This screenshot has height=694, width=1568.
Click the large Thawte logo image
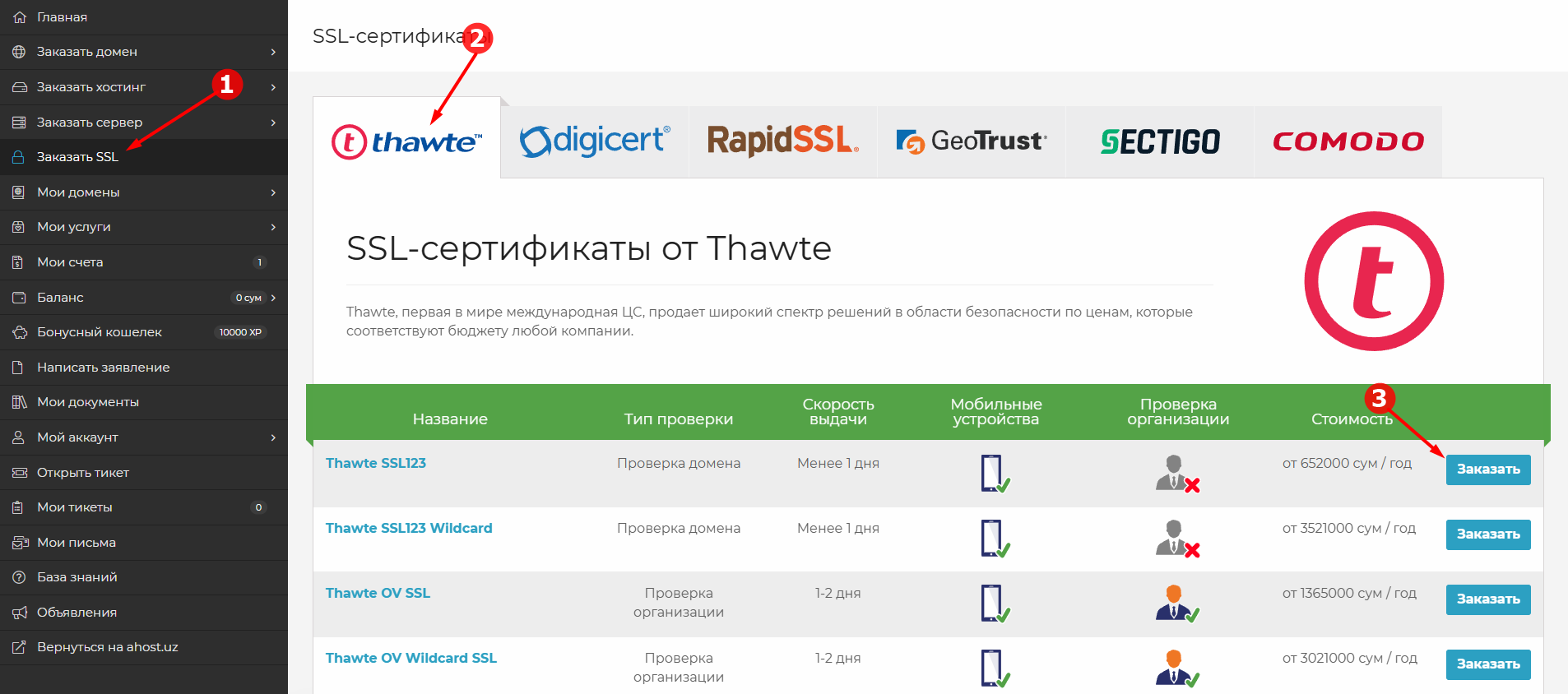(x=1374, y=281)
